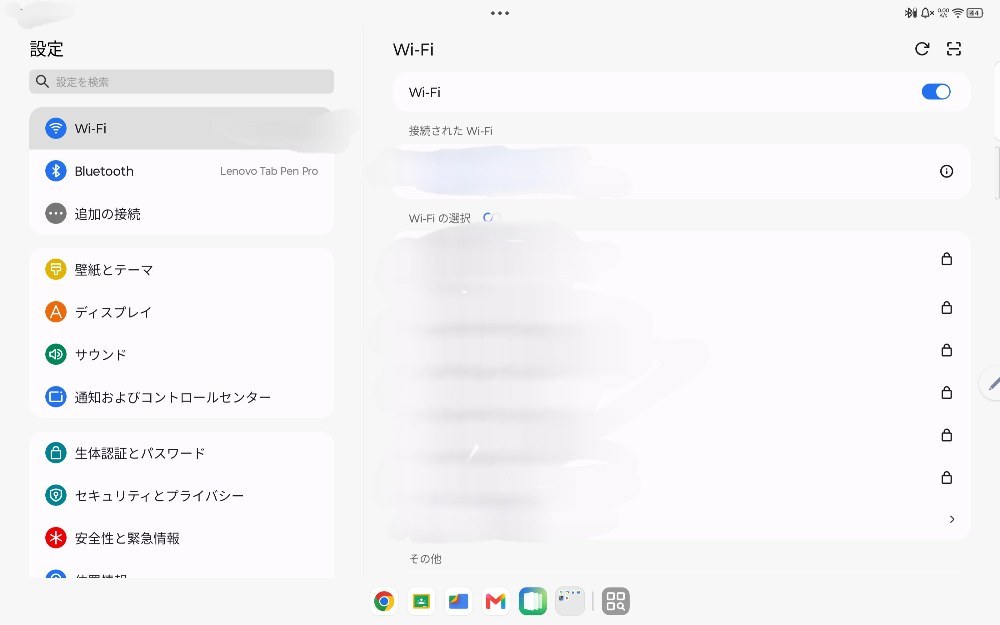Open the app drawer search icon
This screenshot has width=1000, height=625.
615,601
